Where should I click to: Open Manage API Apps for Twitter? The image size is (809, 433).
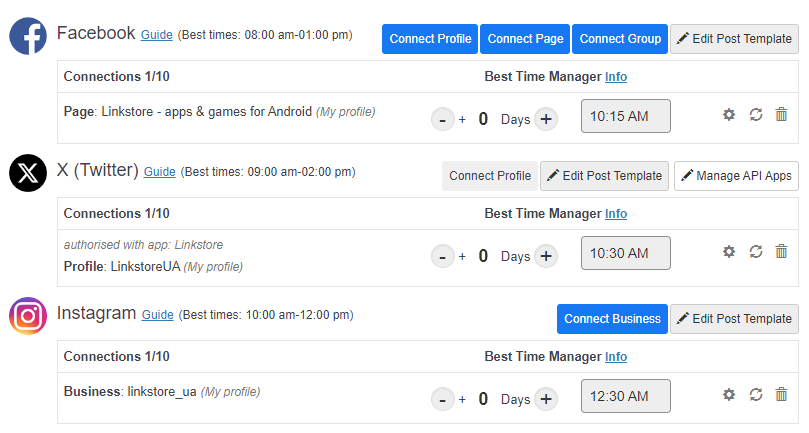[x=736, y=176]
